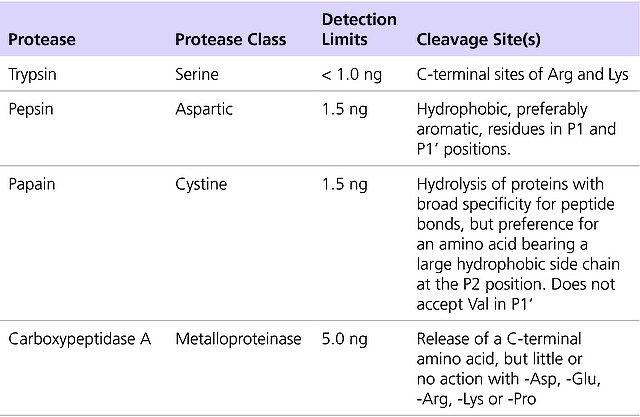The image size is (640, 417).
Task: Click the Cystine protease class cell
Action: pyautogui.click(x=201, y=185)
